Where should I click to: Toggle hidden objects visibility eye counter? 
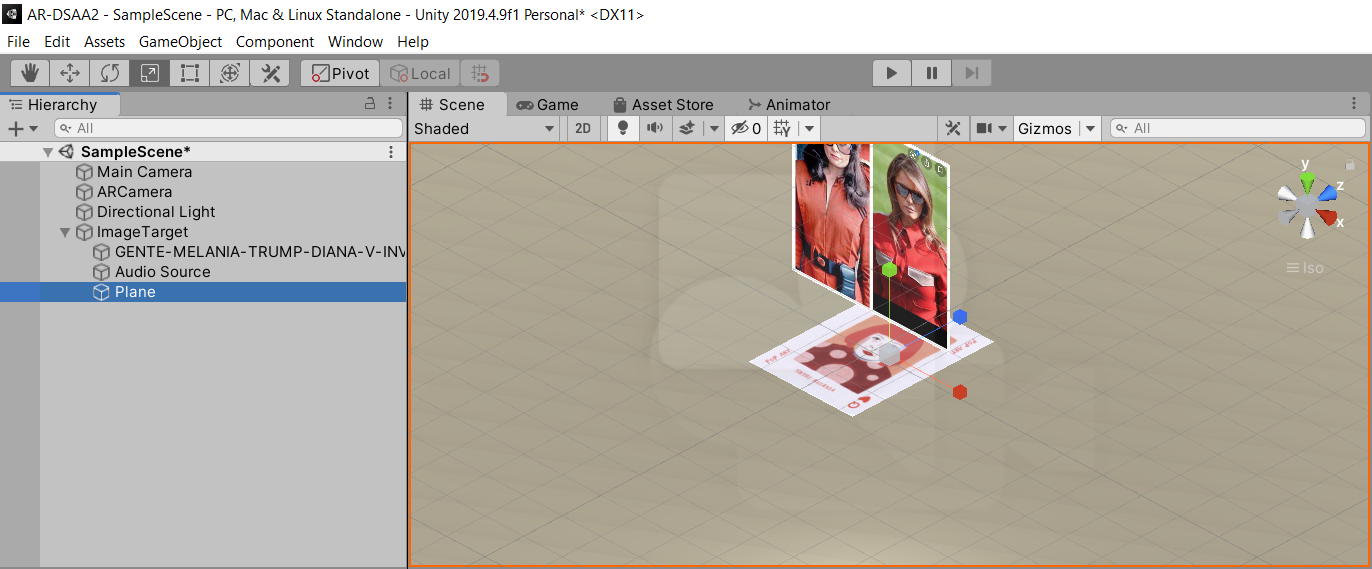[745, 128]
